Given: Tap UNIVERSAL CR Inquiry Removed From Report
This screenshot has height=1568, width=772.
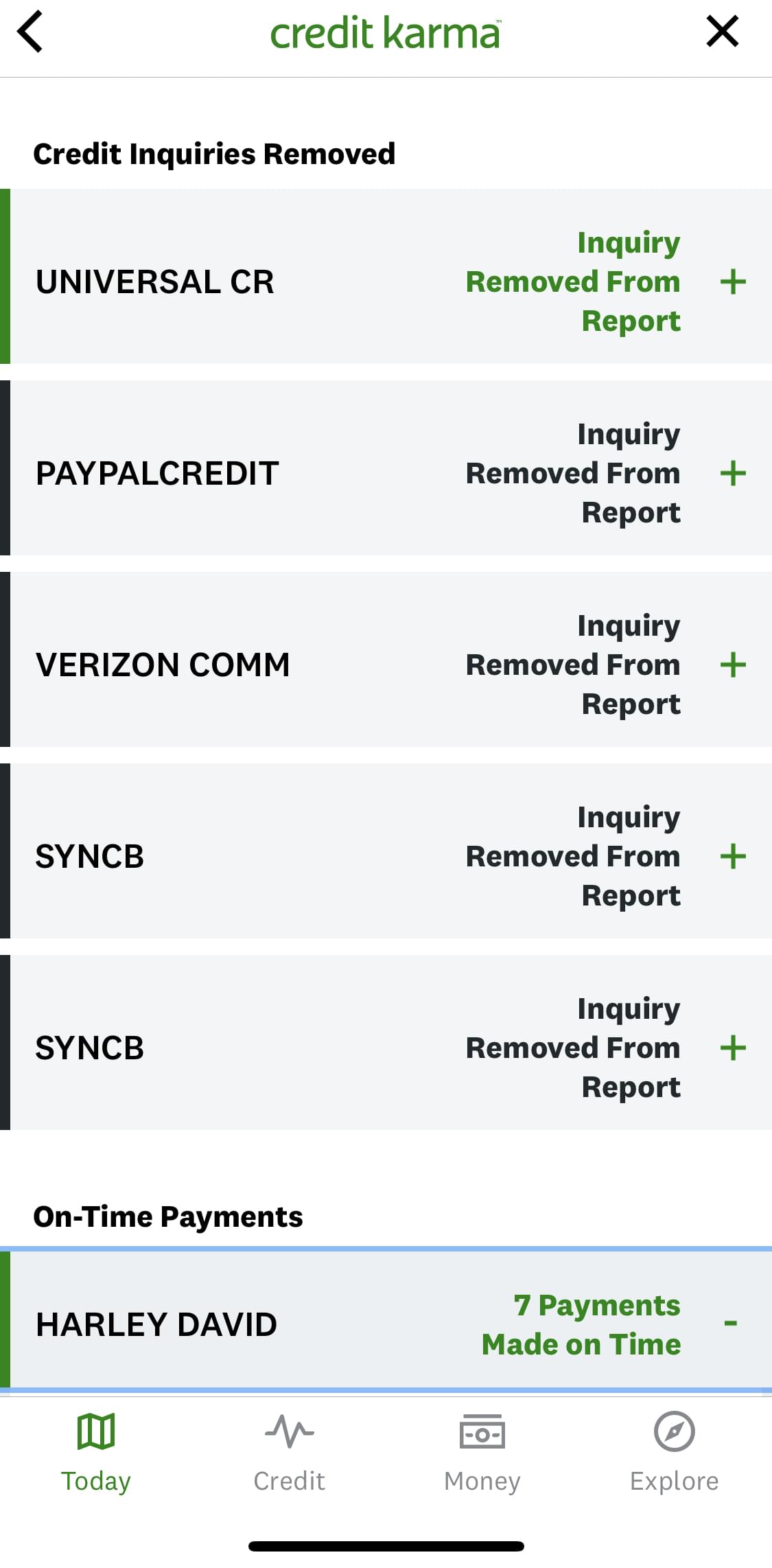Looking at the screenshot, I should coord(573,281).
